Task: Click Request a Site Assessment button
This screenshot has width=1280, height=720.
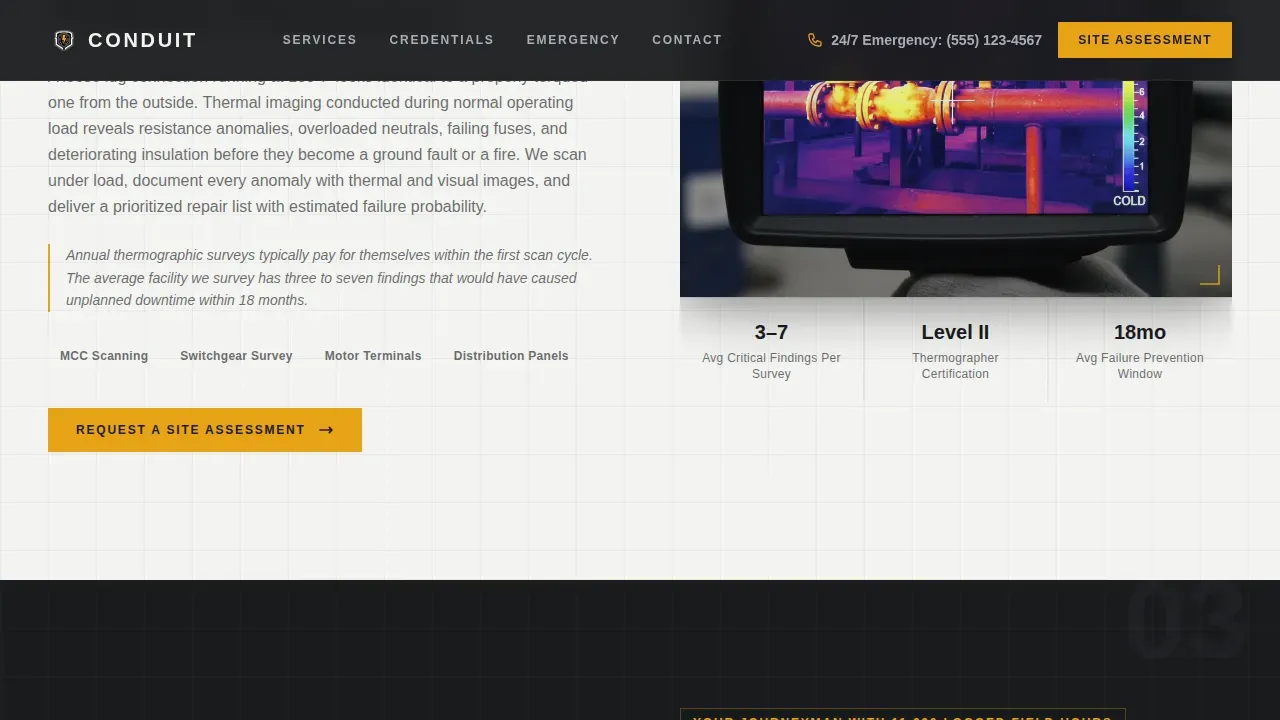Action: tap(205, 430)
